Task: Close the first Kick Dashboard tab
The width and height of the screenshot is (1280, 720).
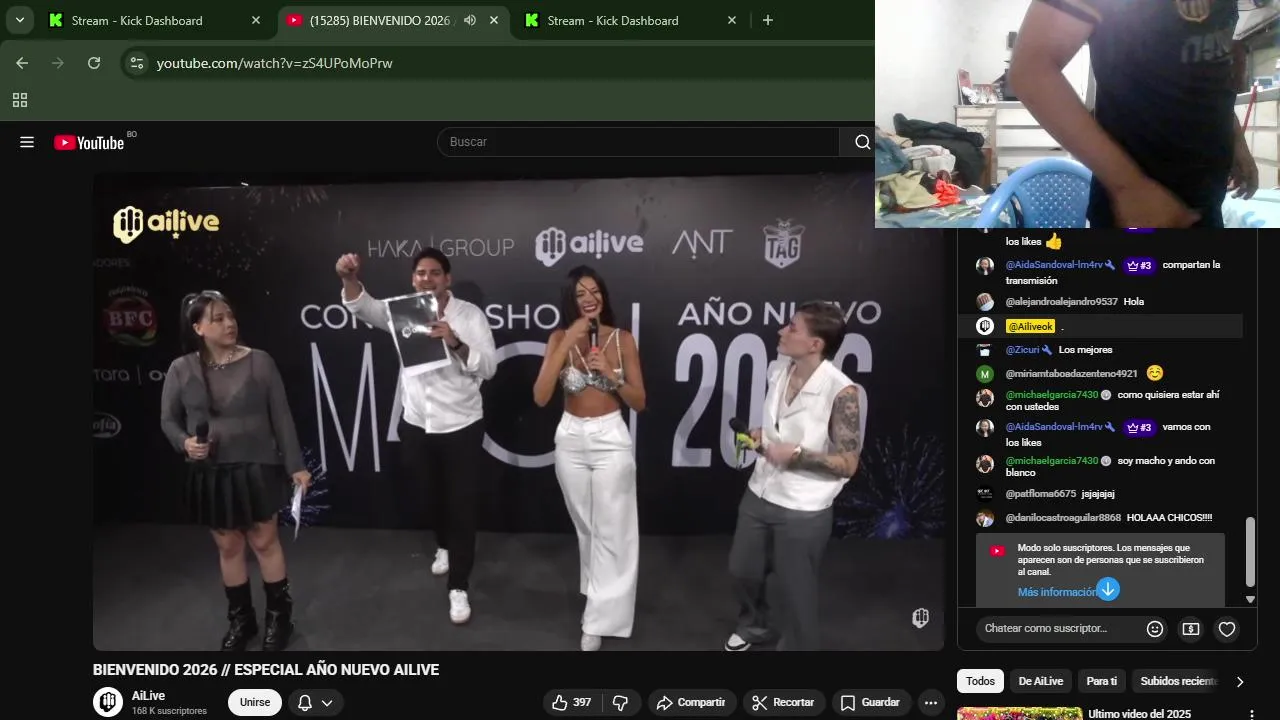Action: pos(255,20)
